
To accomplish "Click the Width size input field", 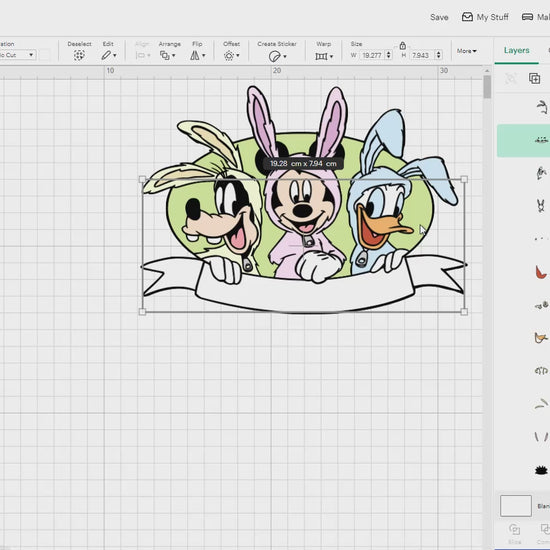I will click(x=372, y=55).
